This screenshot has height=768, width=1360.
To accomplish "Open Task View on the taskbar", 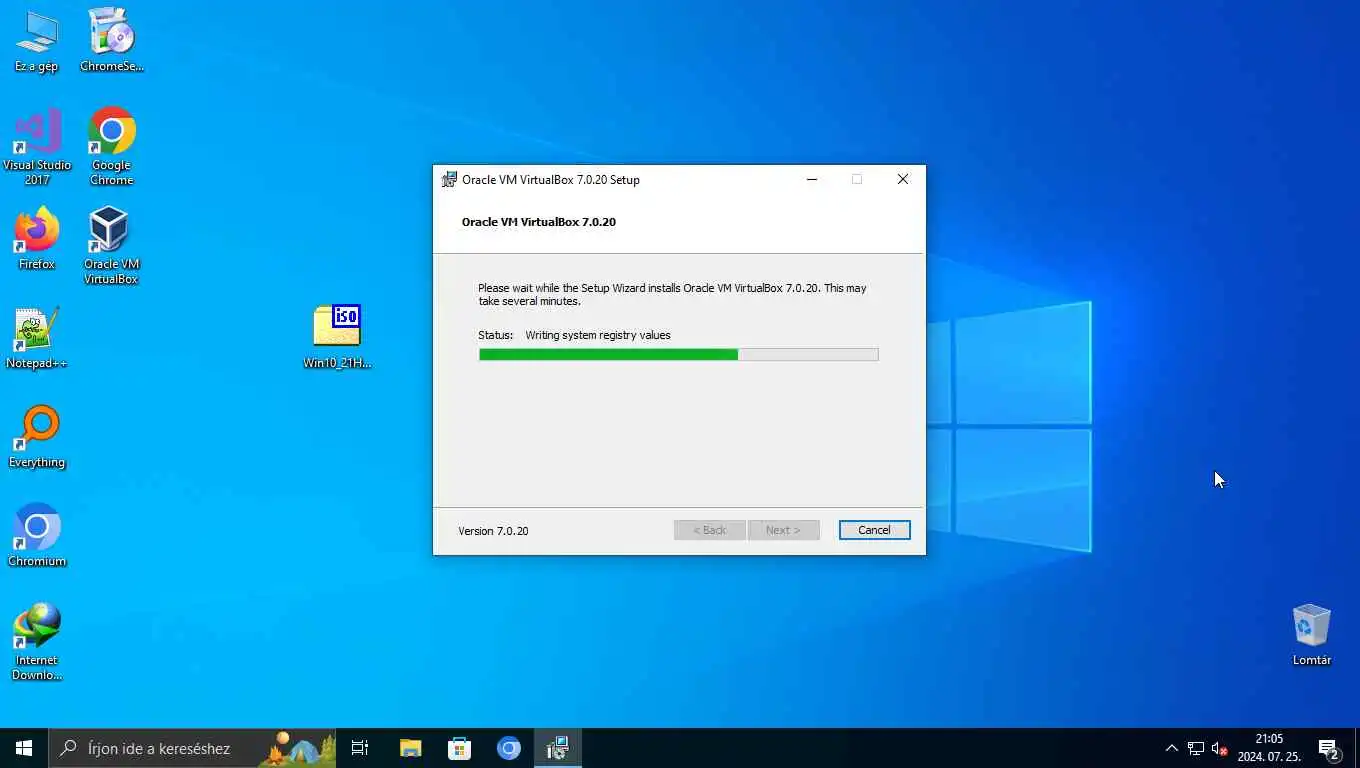I will 360,748.
